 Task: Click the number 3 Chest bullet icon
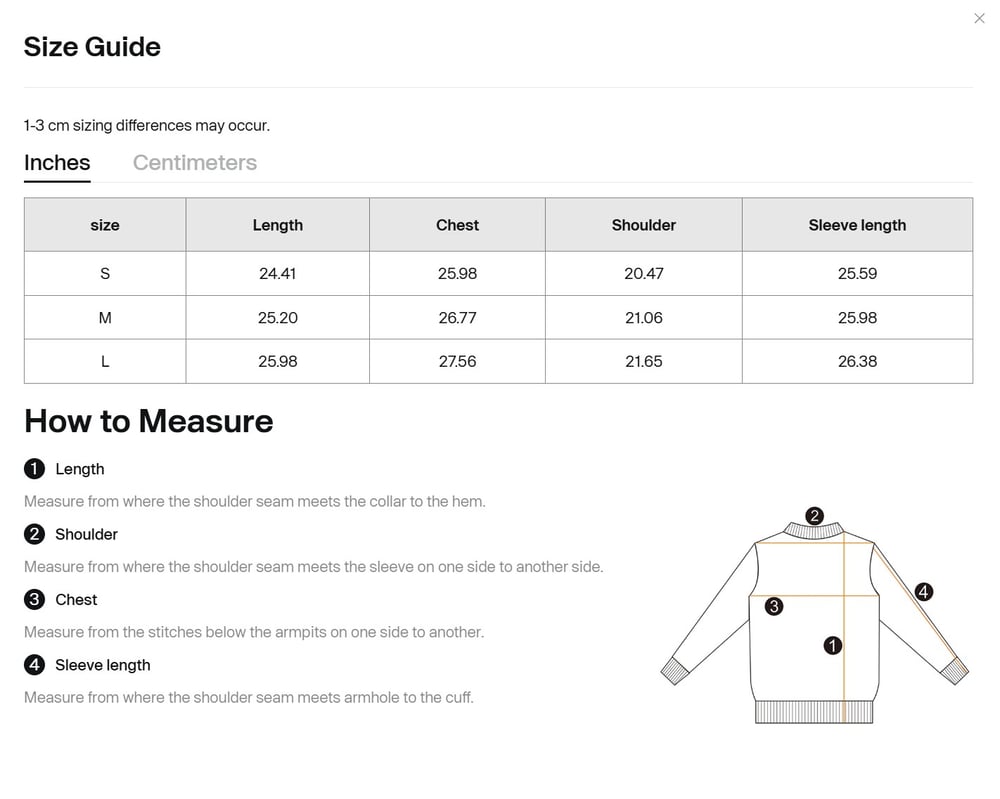[x=35, y=600]
